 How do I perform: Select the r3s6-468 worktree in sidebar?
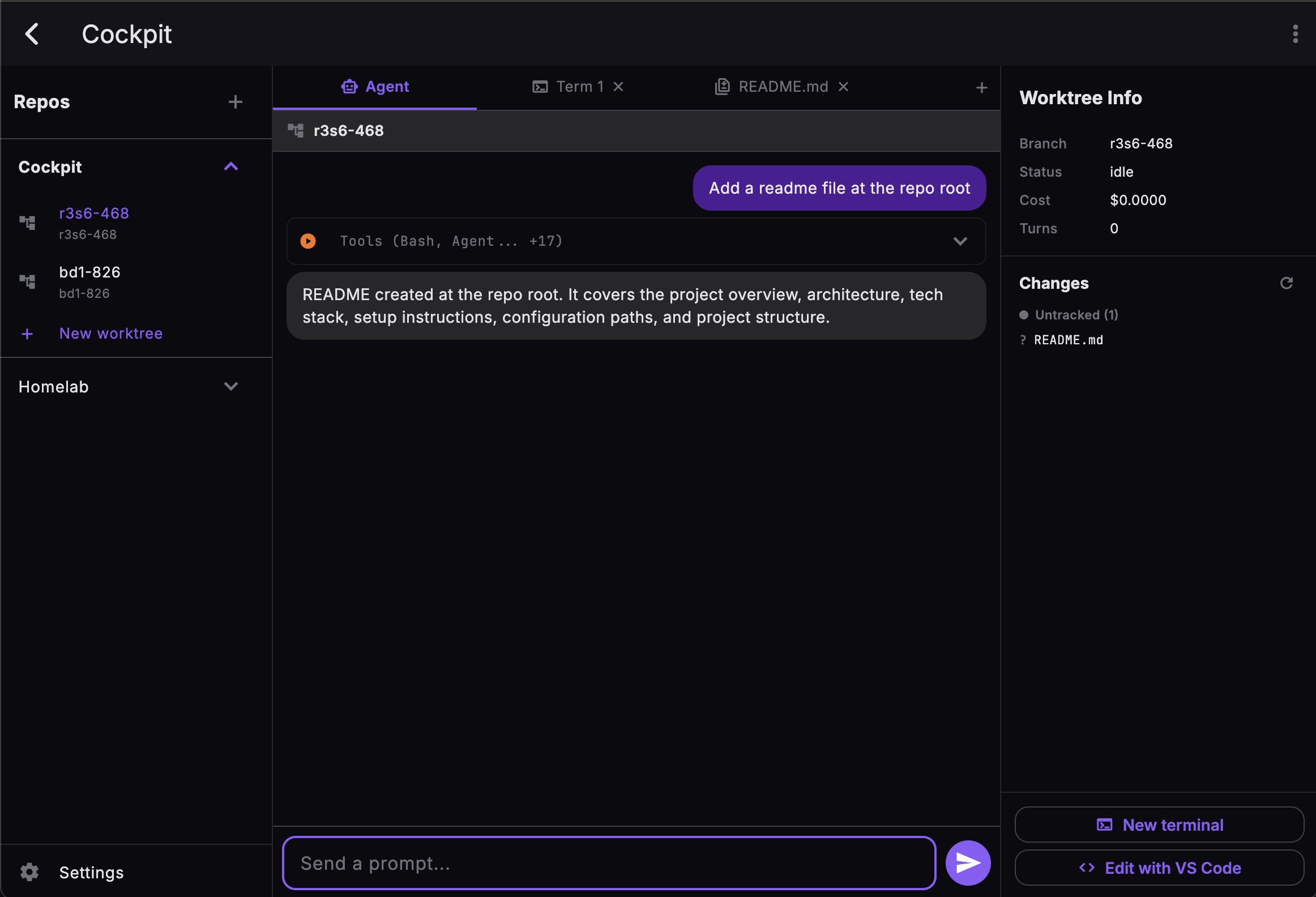tap(136, 223)
